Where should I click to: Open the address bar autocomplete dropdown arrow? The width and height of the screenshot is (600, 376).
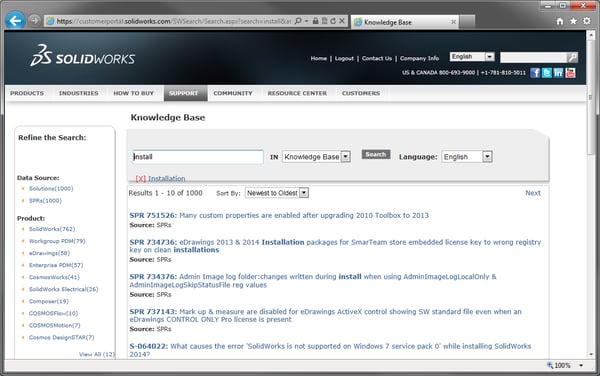pos(307,21)
